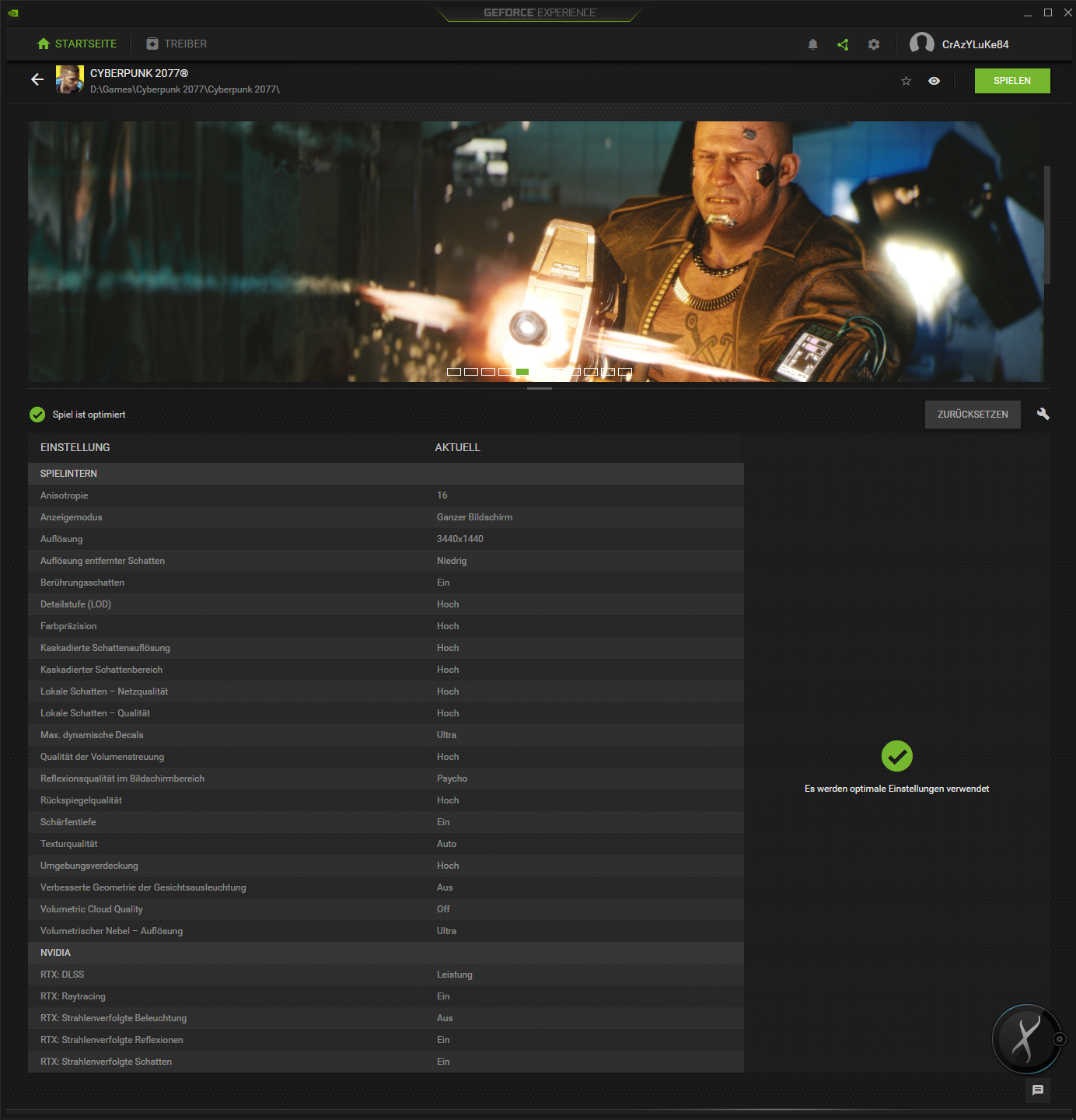
Task: Open the notifications bell
Action: pos(813,44)
